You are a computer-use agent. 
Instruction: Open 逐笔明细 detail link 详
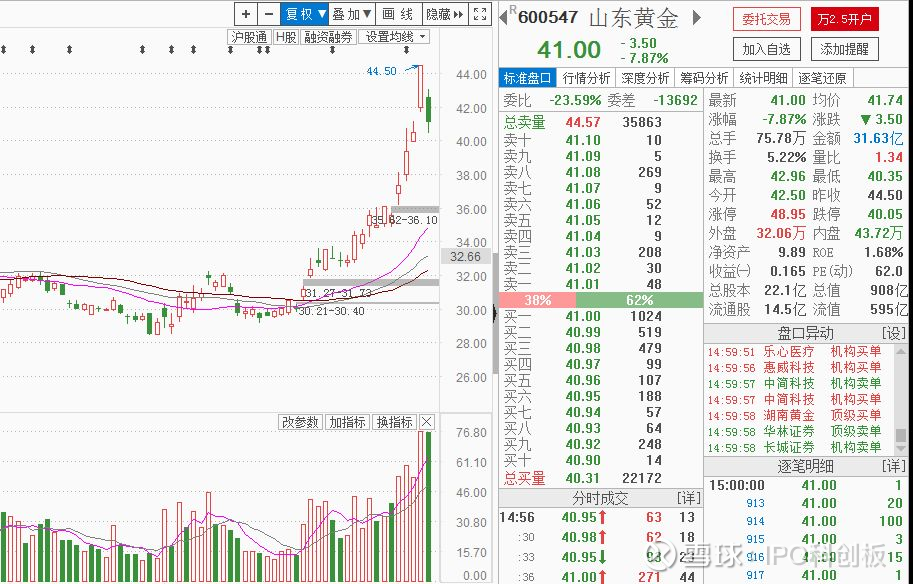[x=894, y=466]
